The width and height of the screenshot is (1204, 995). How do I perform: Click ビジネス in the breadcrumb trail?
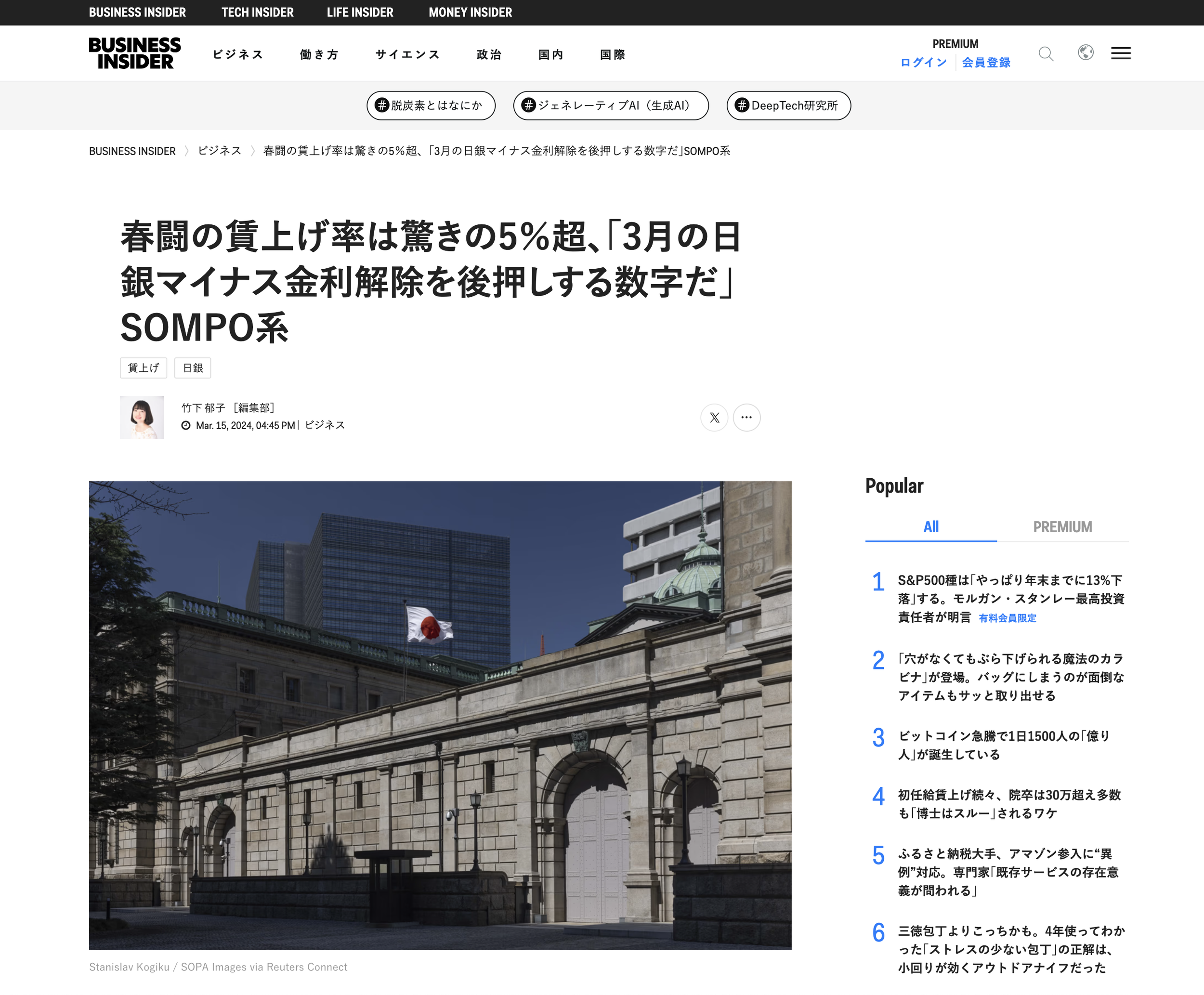[x=219, y=151]
